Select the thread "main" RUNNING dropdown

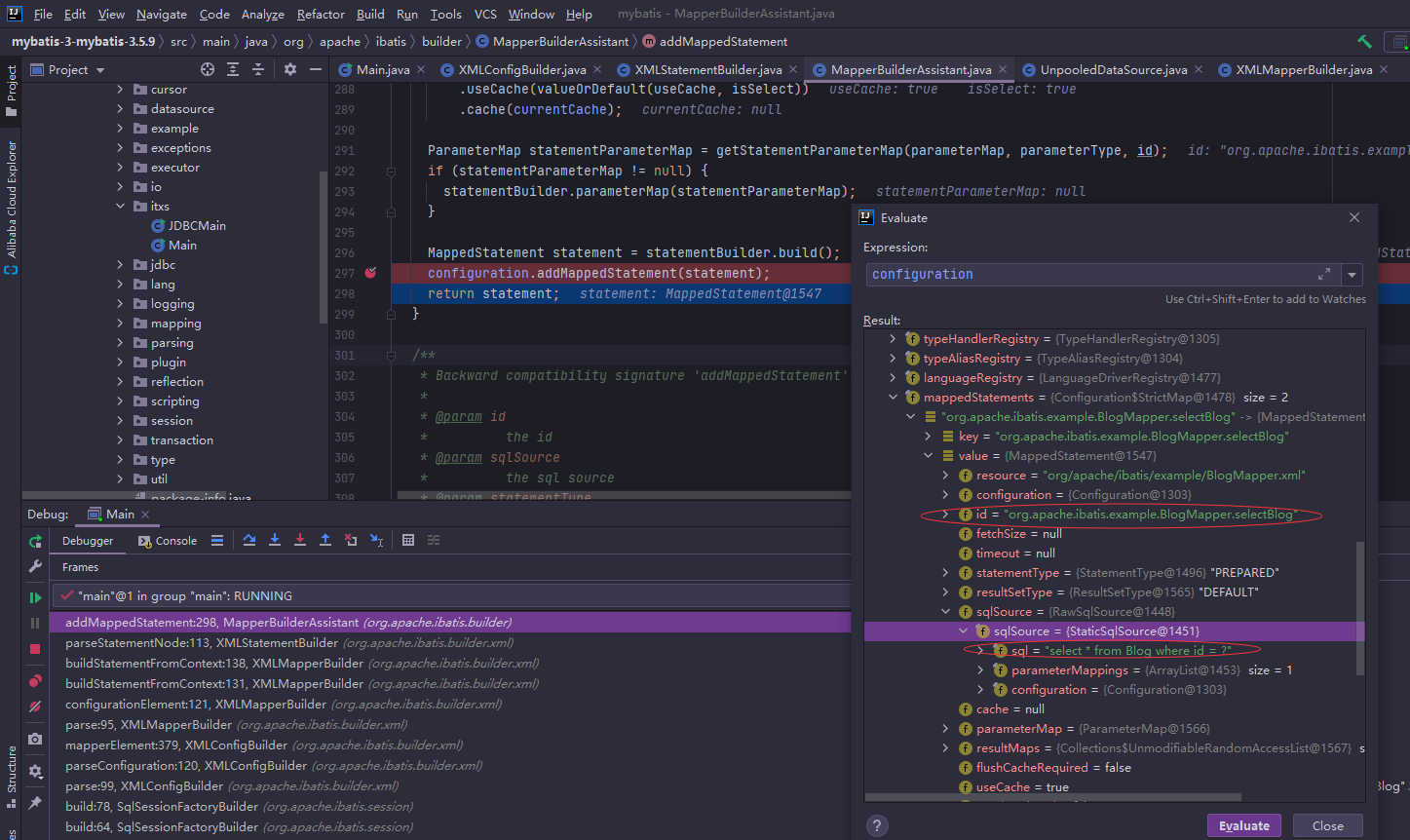450,595
